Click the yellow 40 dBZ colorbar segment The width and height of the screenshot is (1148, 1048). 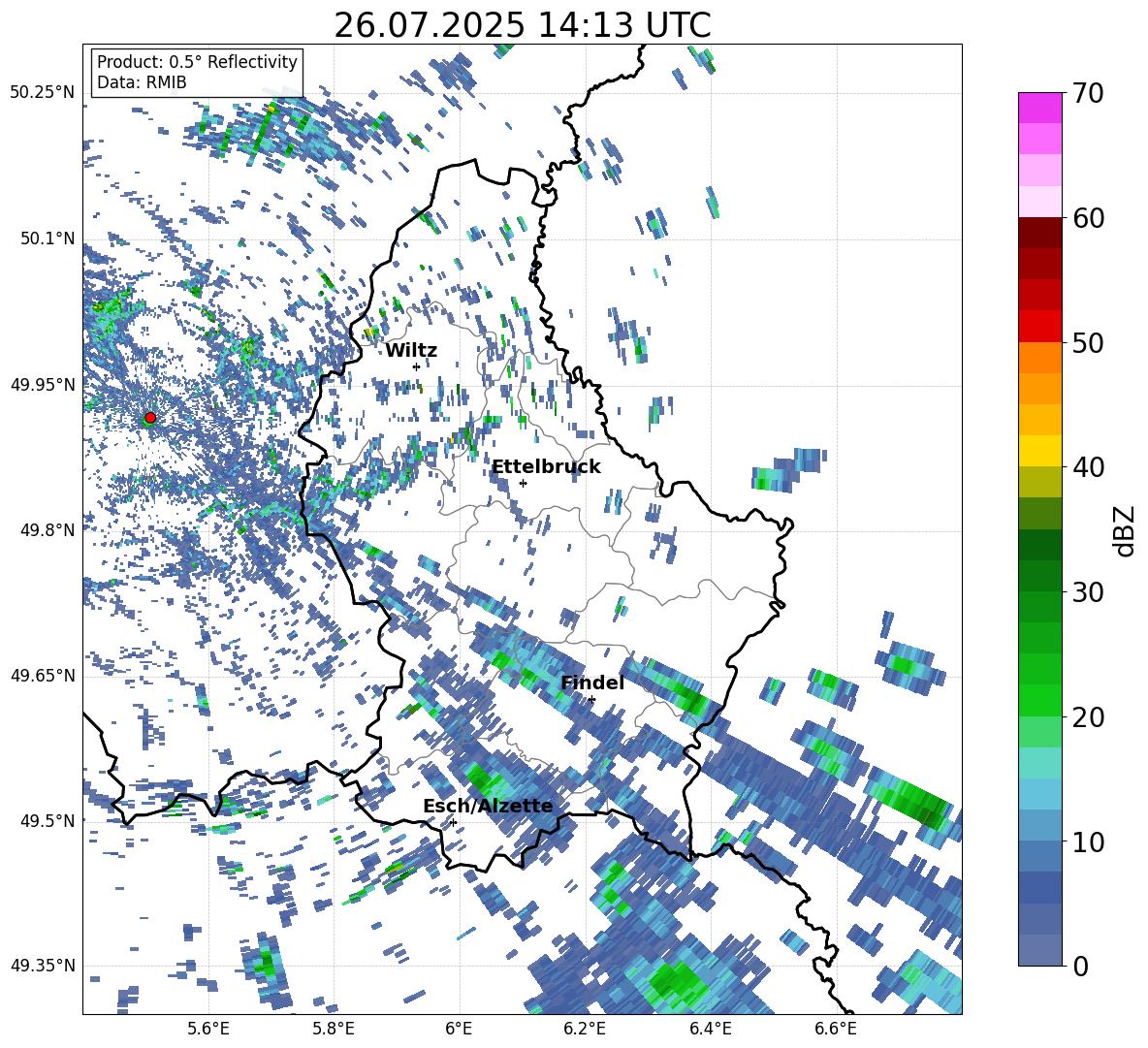click(x=1039, y=451)
